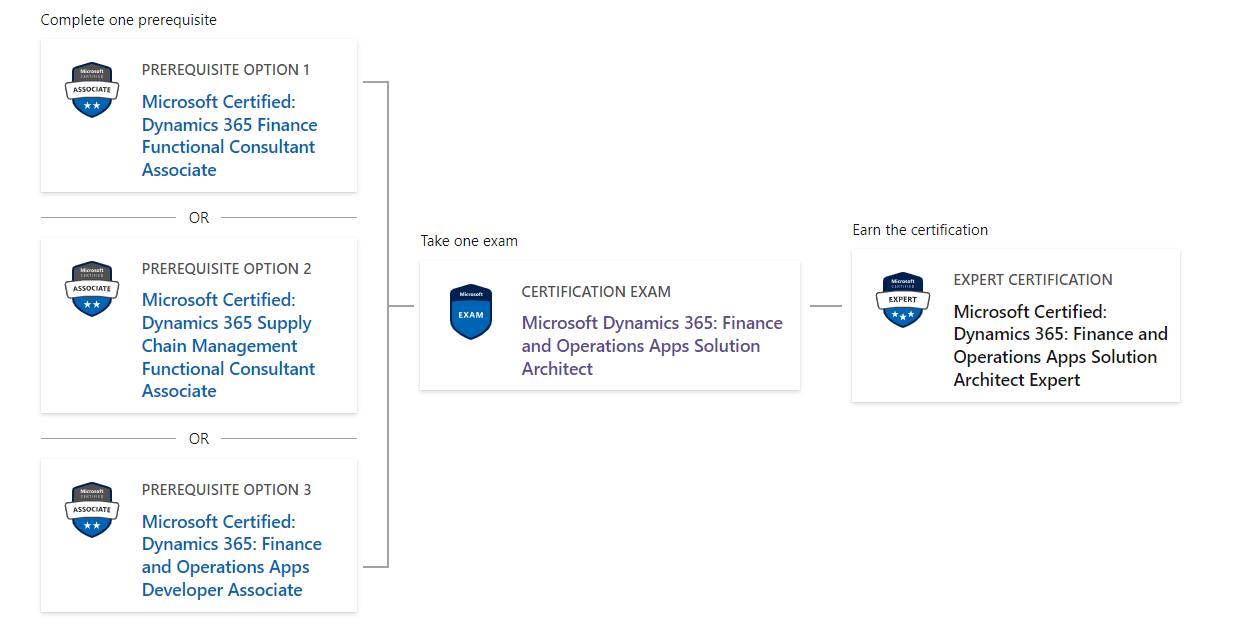Click the Associate badge in Prerequisite Option 1
Screen dimensions: 1242x629
[x=92, y=90]
